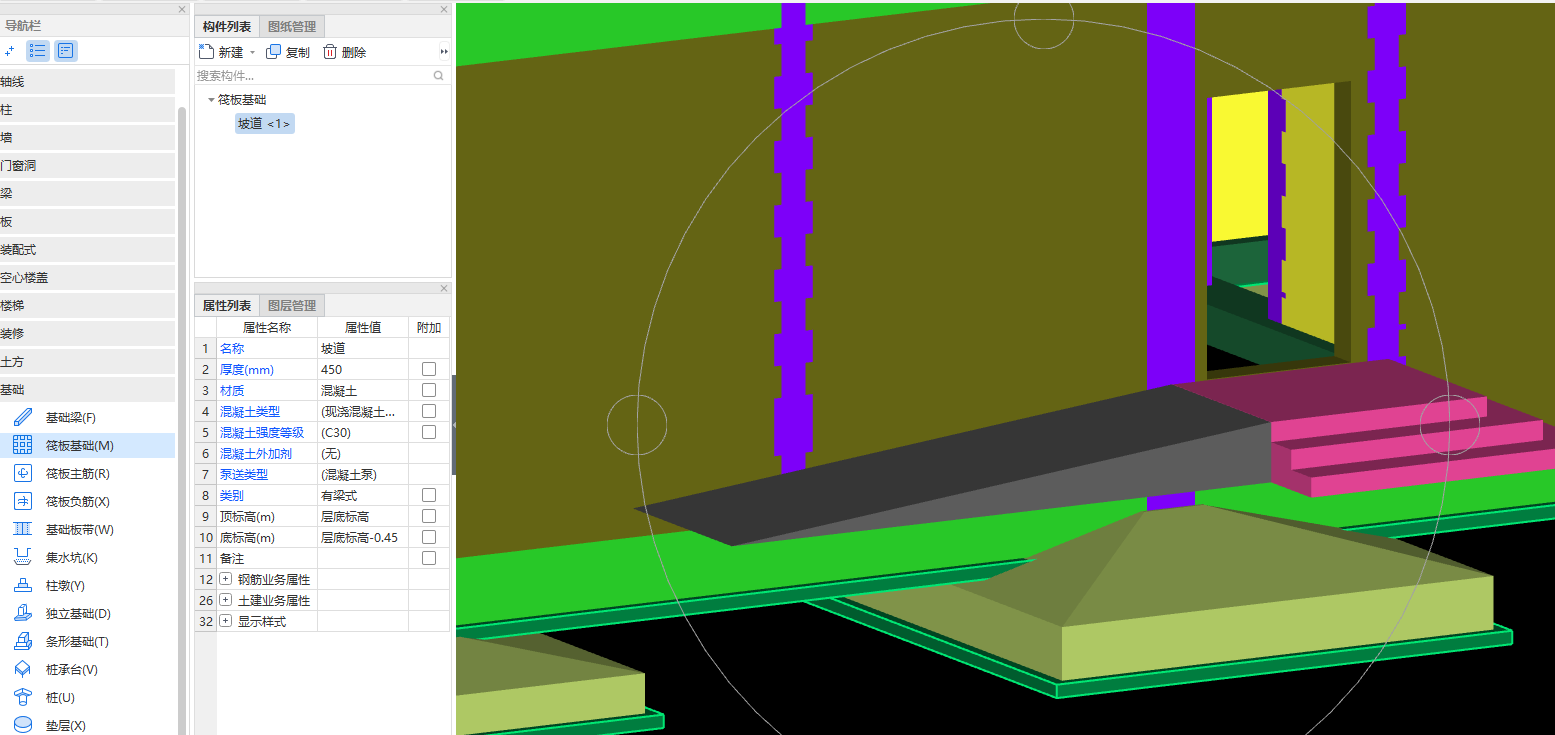Click the 层底标高-0.45 value cell
The height and width of the screenshot is (735, 1555).
point(363,537)
